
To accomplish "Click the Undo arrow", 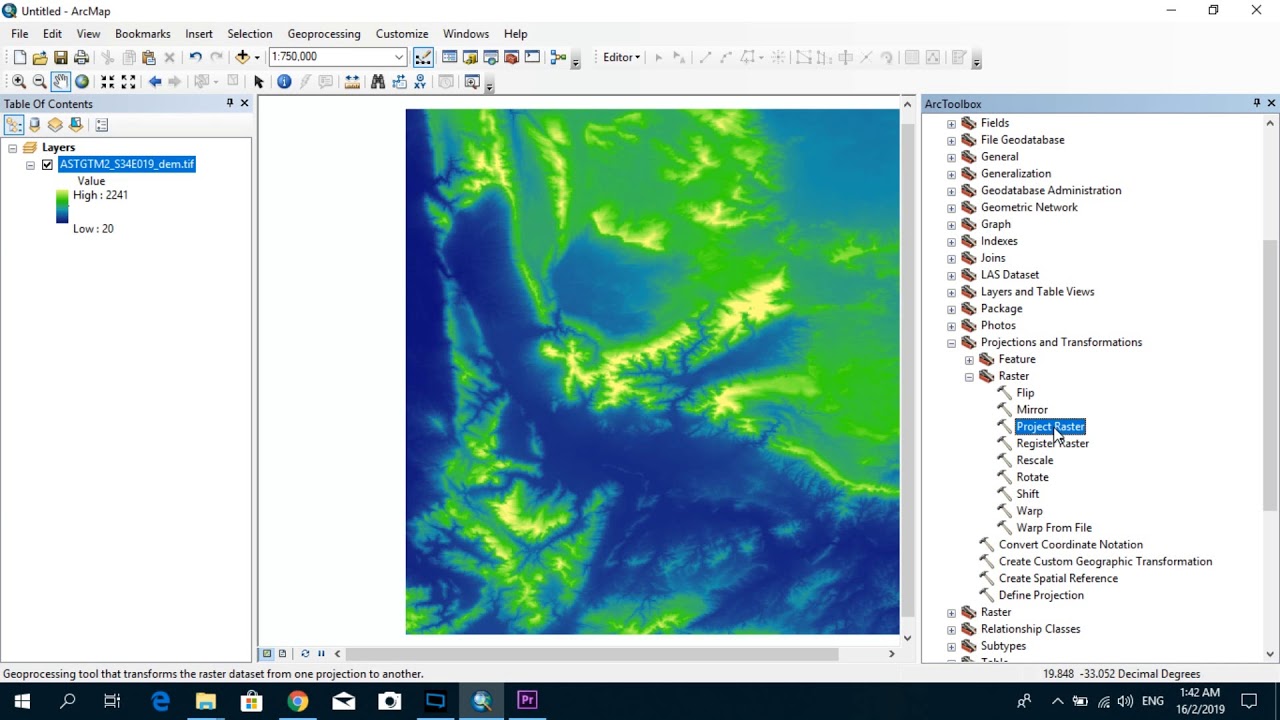I will tap(195, 57).
